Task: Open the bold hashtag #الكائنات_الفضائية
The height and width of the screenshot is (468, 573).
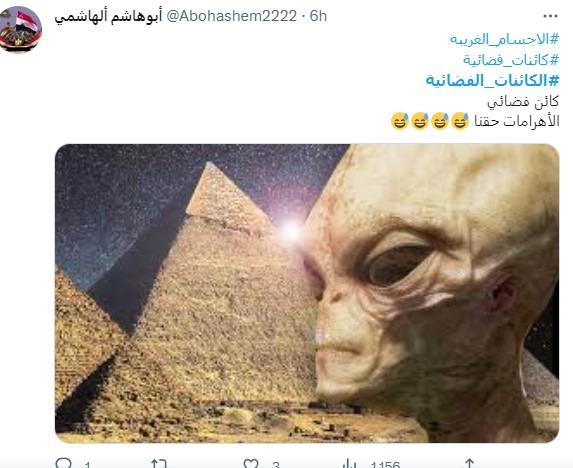Action: tap(492, 80)
